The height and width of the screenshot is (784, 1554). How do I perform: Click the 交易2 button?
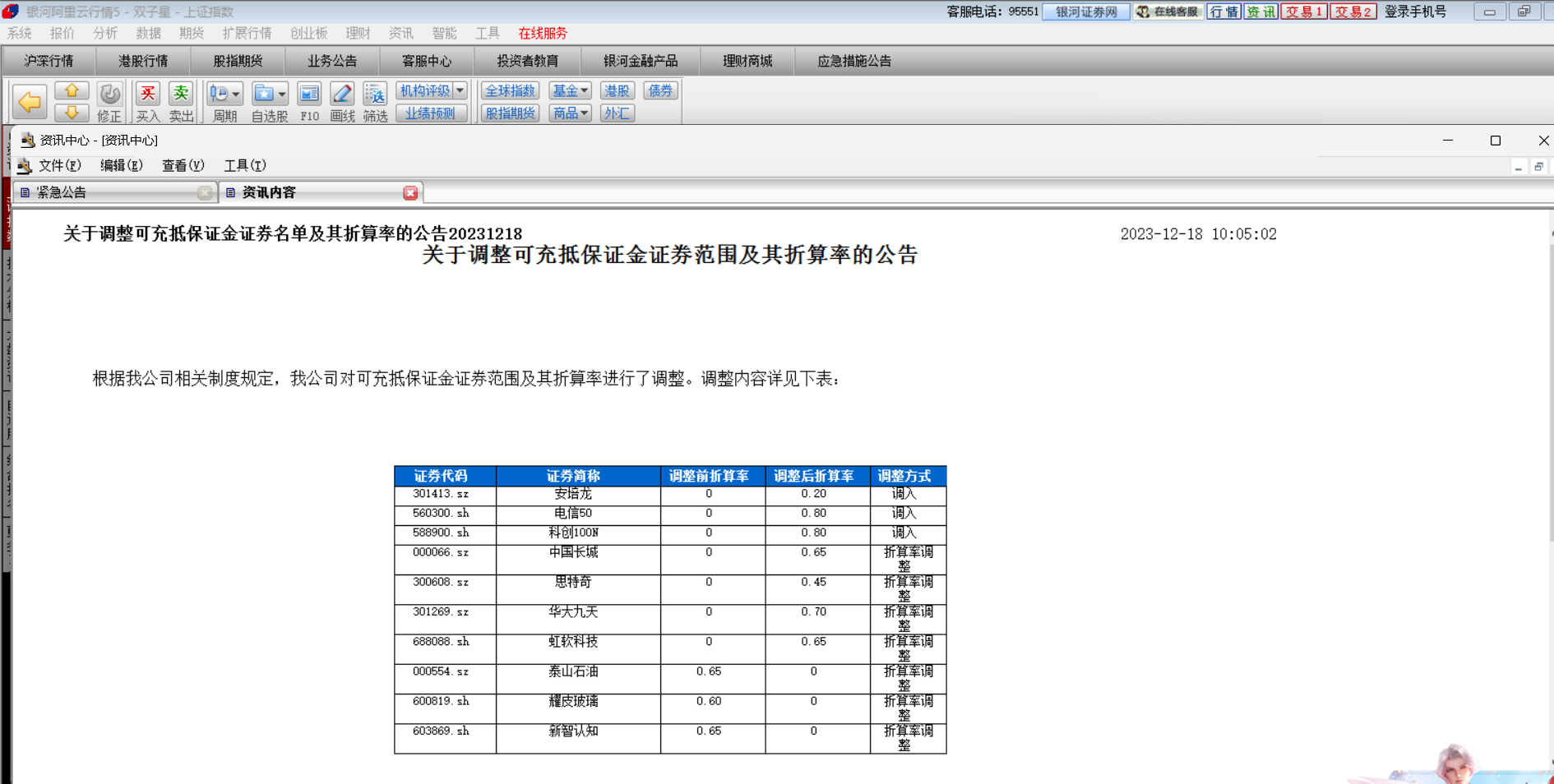pos(1353,12)
